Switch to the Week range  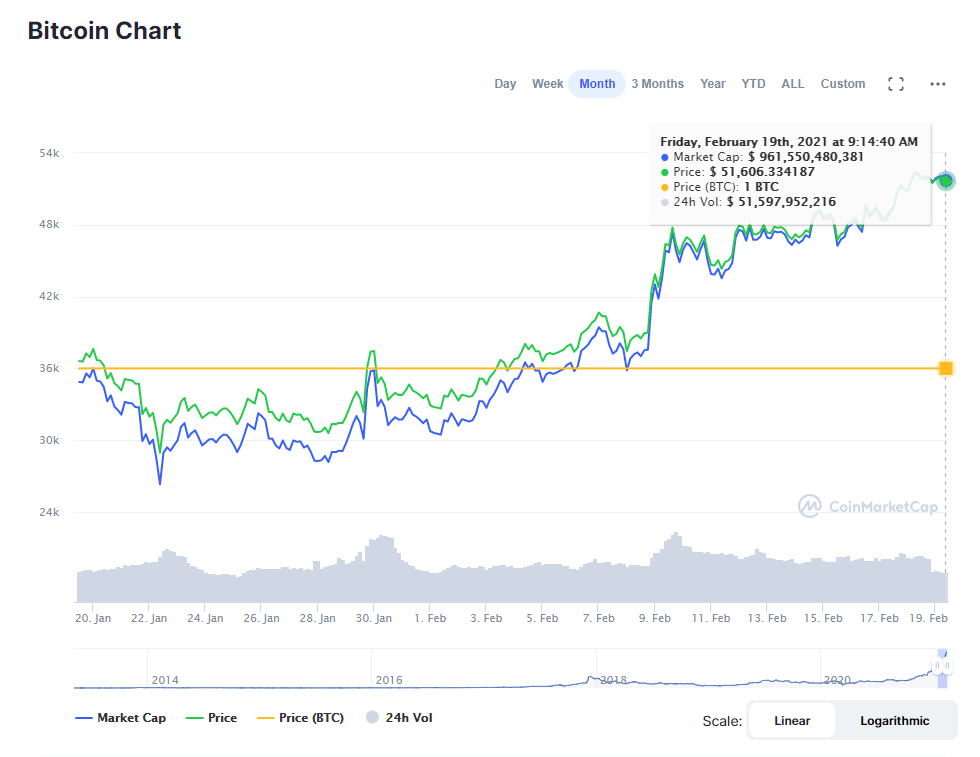click(x=547, y=84)
